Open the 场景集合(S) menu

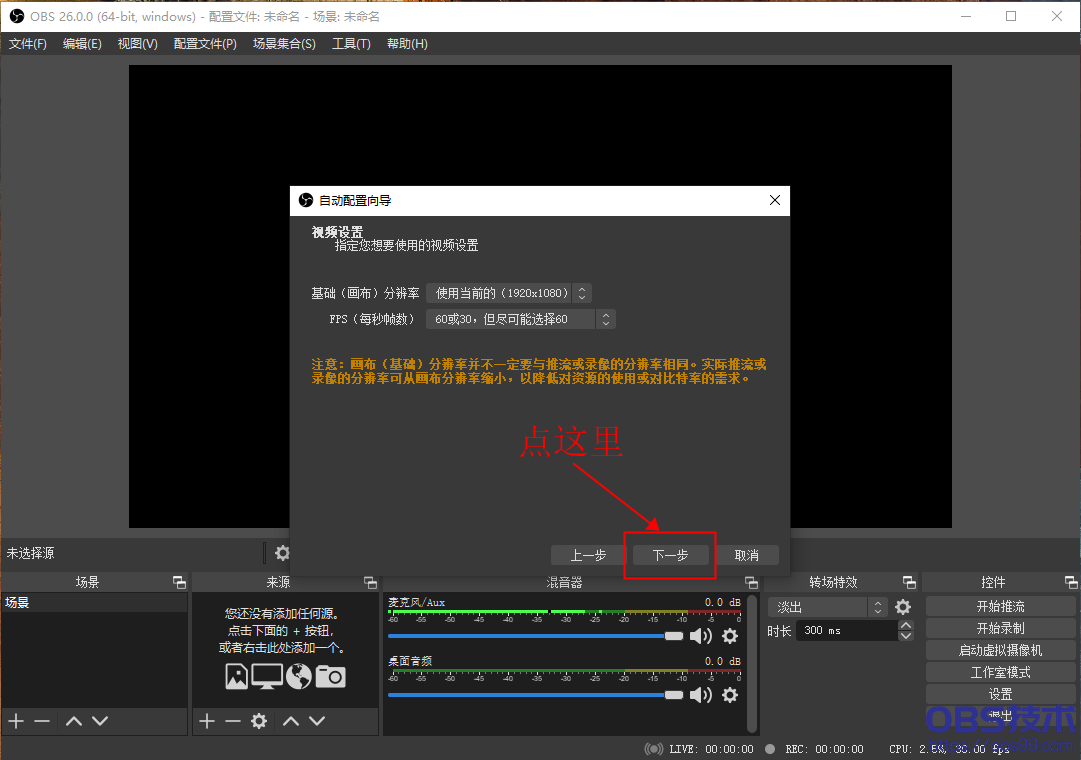(x=284, y=43)
